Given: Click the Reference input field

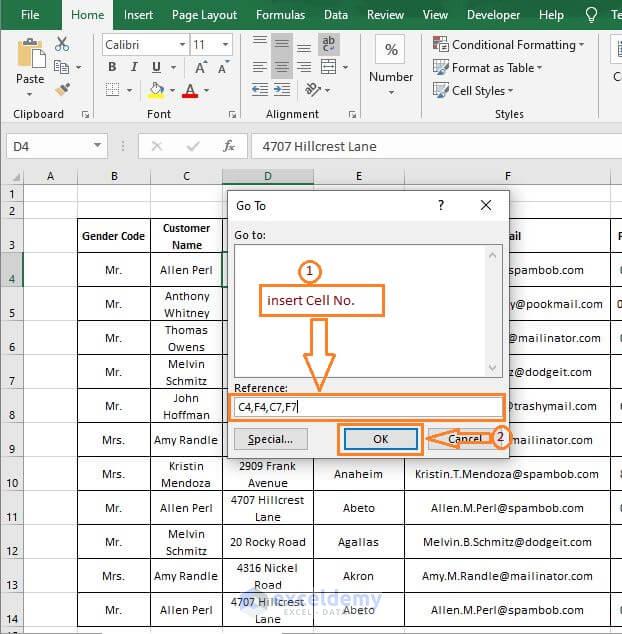Looking at the screenshot, I should tap(368, 407).
